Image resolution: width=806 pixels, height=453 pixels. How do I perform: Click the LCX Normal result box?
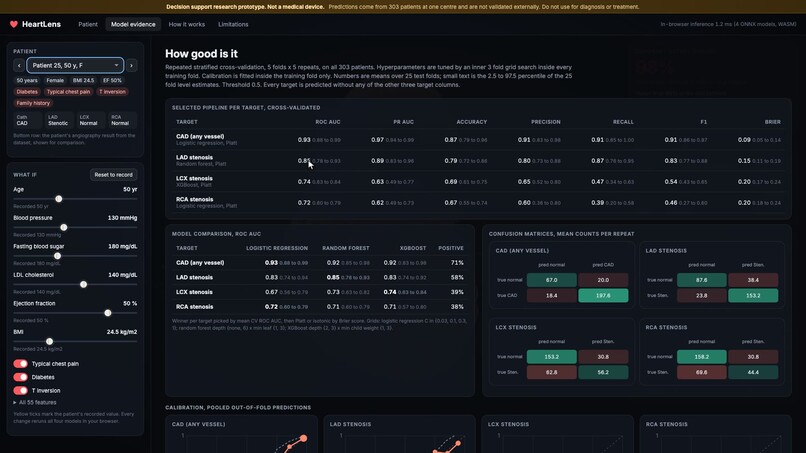point(90,120)
